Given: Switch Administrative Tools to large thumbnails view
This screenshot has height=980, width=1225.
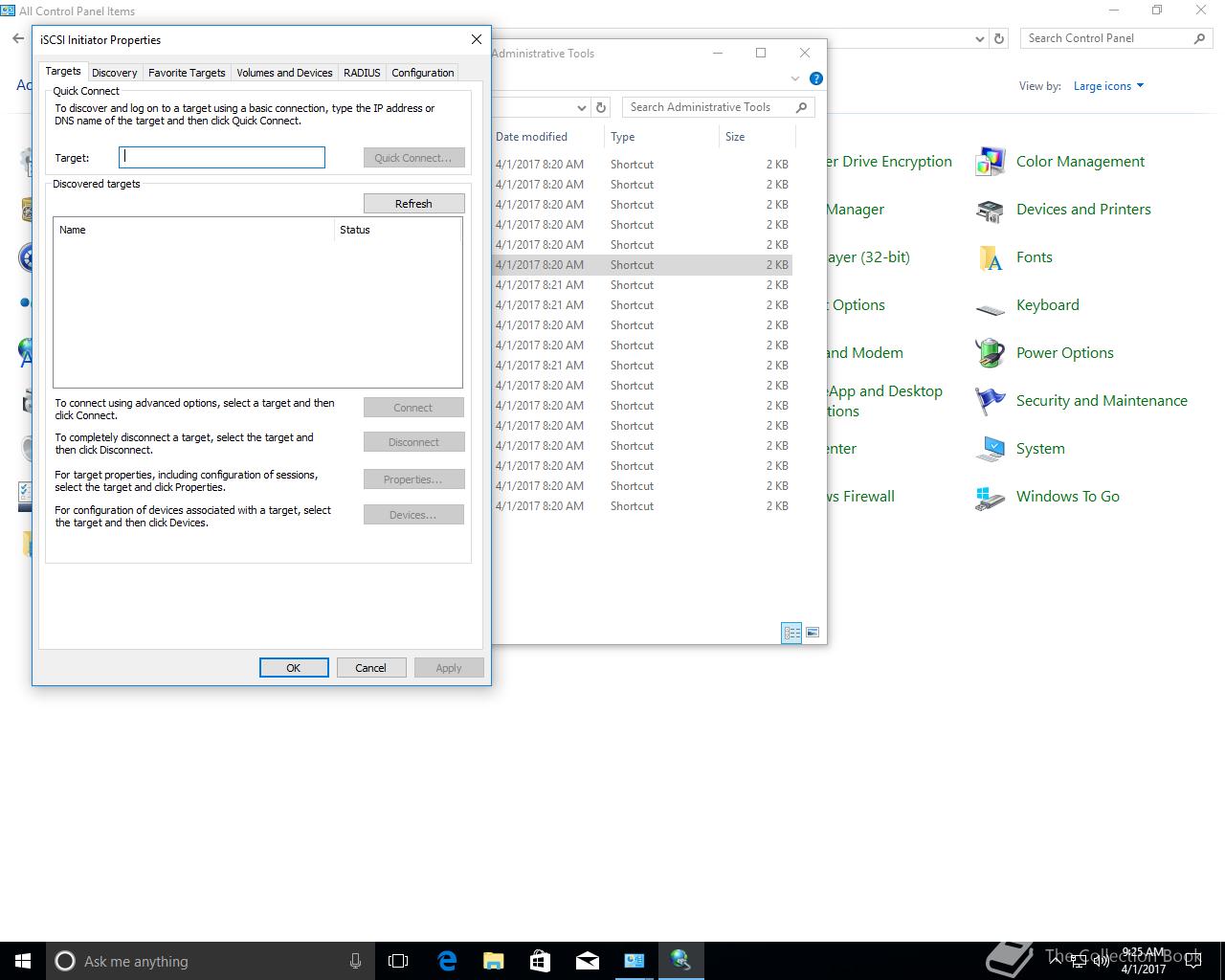Looking at the screenshot, I should point(813,633).
